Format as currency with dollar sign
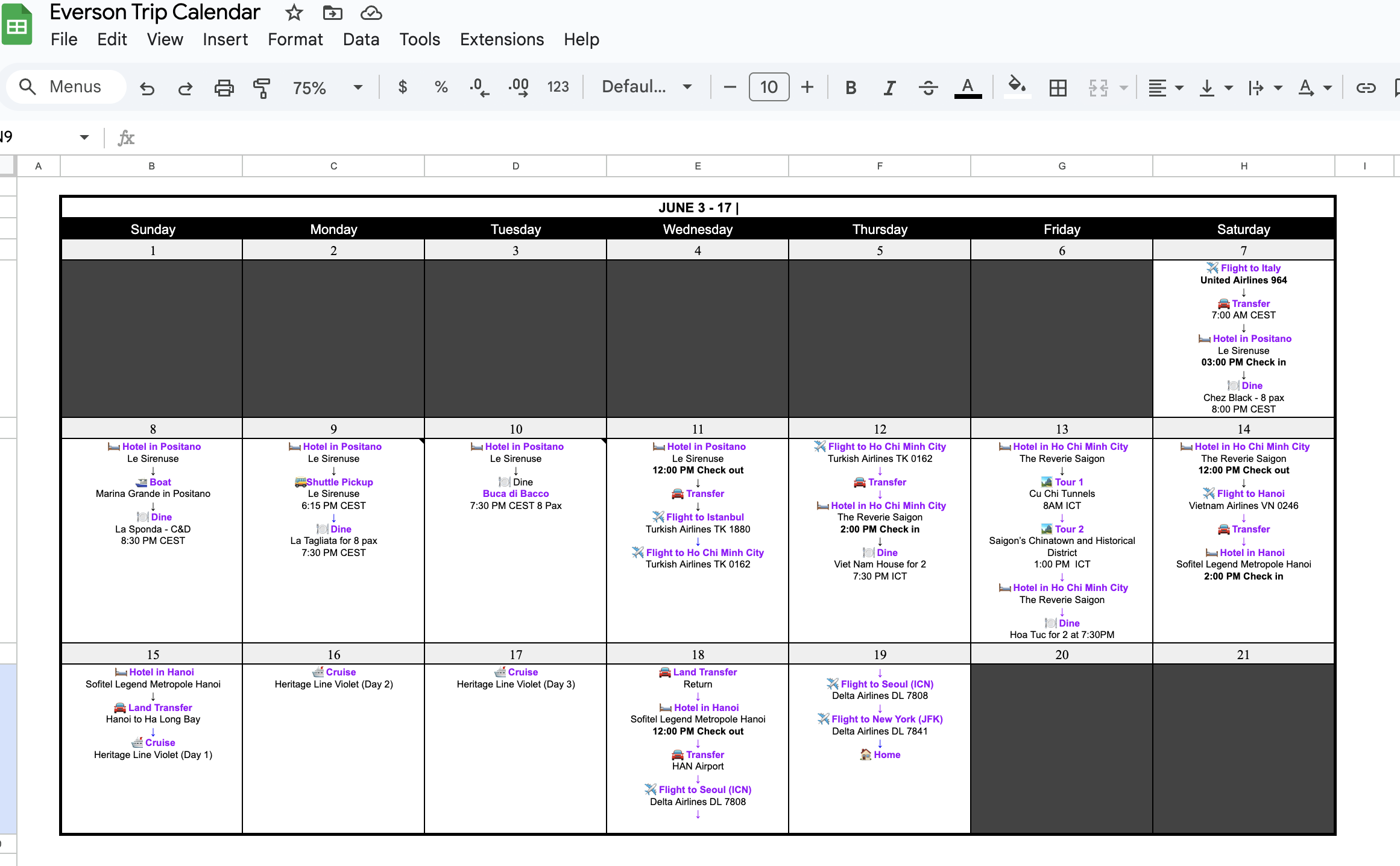 (403, 87)
